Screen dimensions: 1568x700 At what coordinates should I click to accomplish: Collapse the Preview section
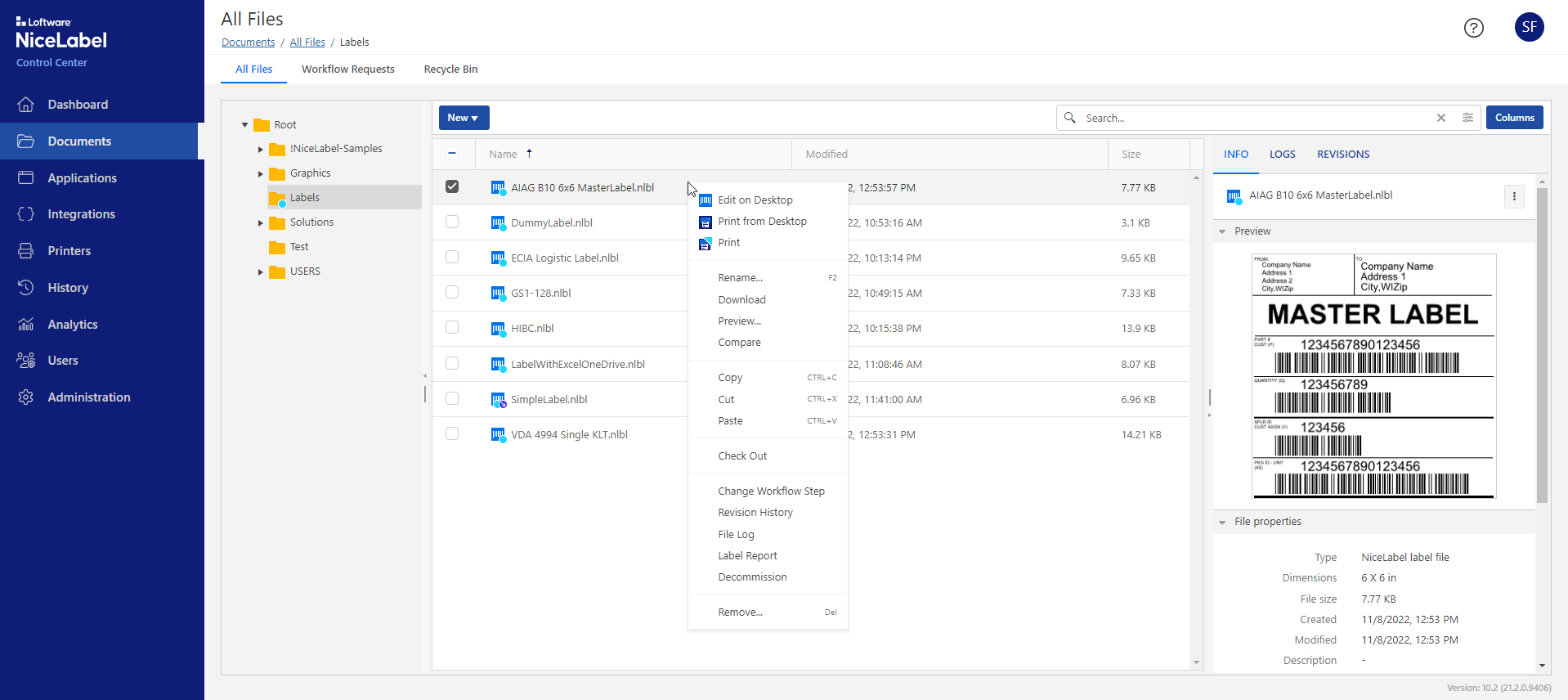coord(1222,231)
